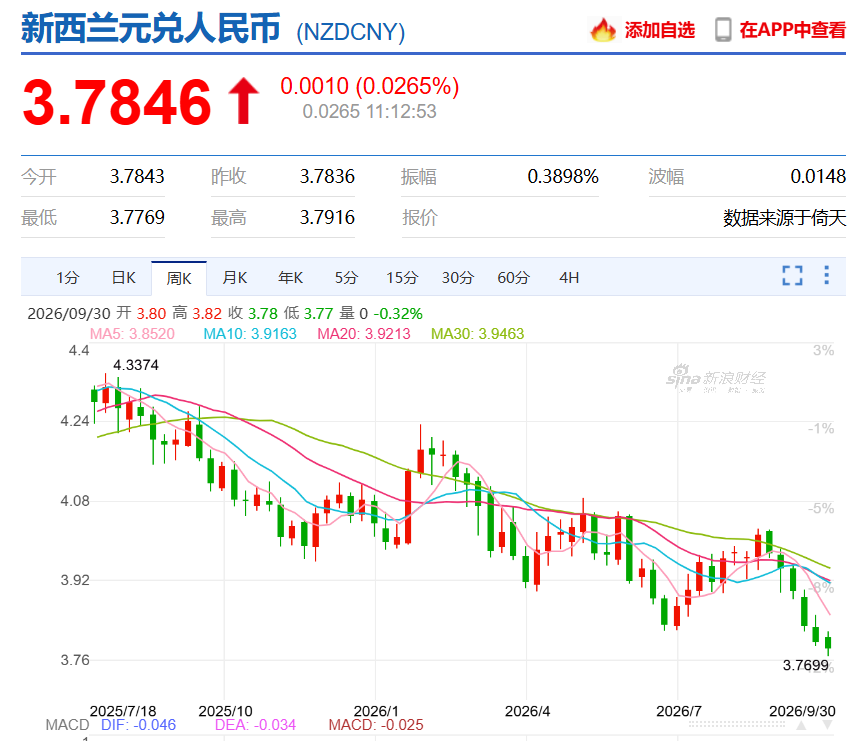This screenshot has height=741, width=854.
Task: Click the 2026/09/30 candle date readout
Action: point(69,314)
